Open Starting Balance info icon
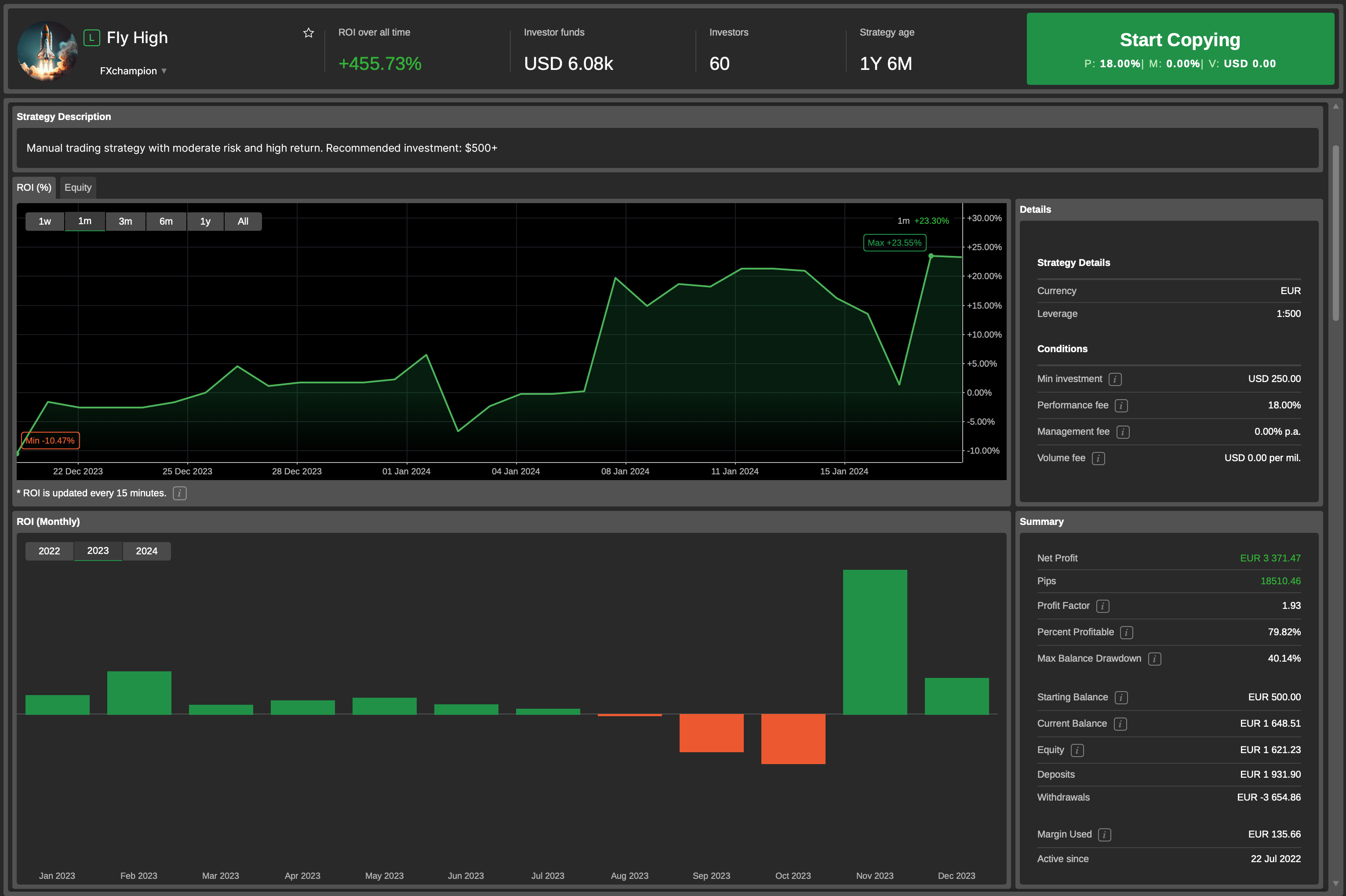This screenshot has height=896, width=1346. click(1121, 697)
